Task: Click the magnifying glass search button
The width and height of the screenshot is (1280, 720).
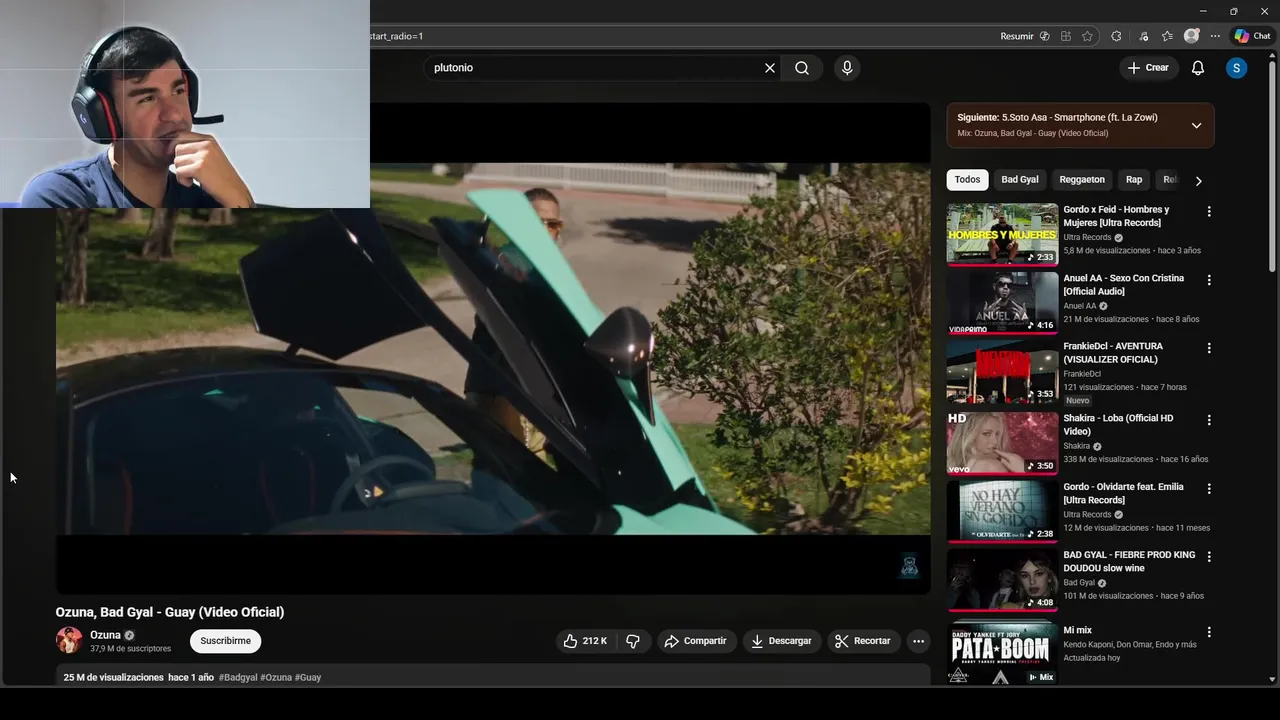Action: (x=802, y=68)
